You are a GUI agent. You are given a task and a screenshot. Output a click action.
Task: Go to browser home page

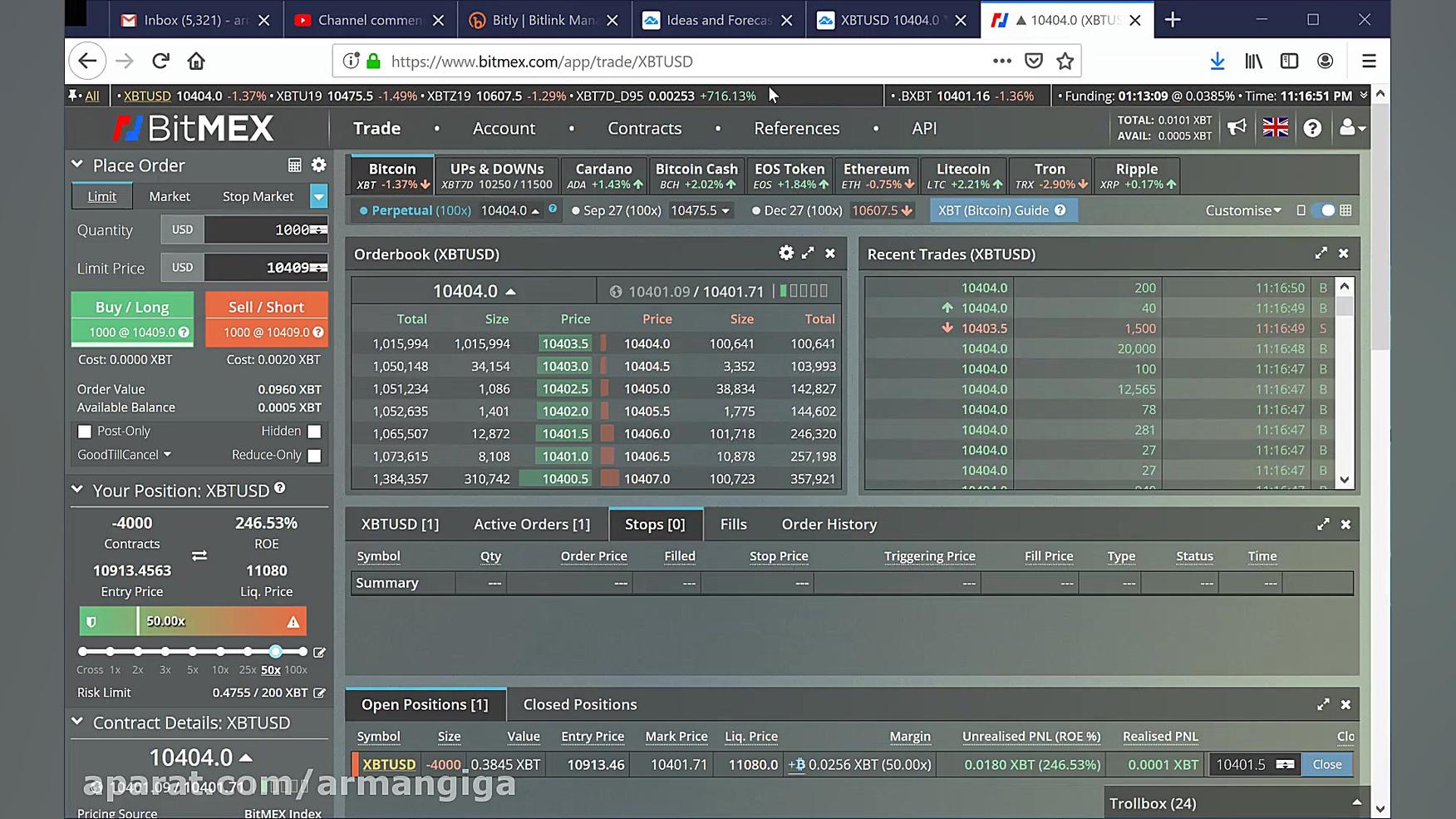click(x=196, y=61)
